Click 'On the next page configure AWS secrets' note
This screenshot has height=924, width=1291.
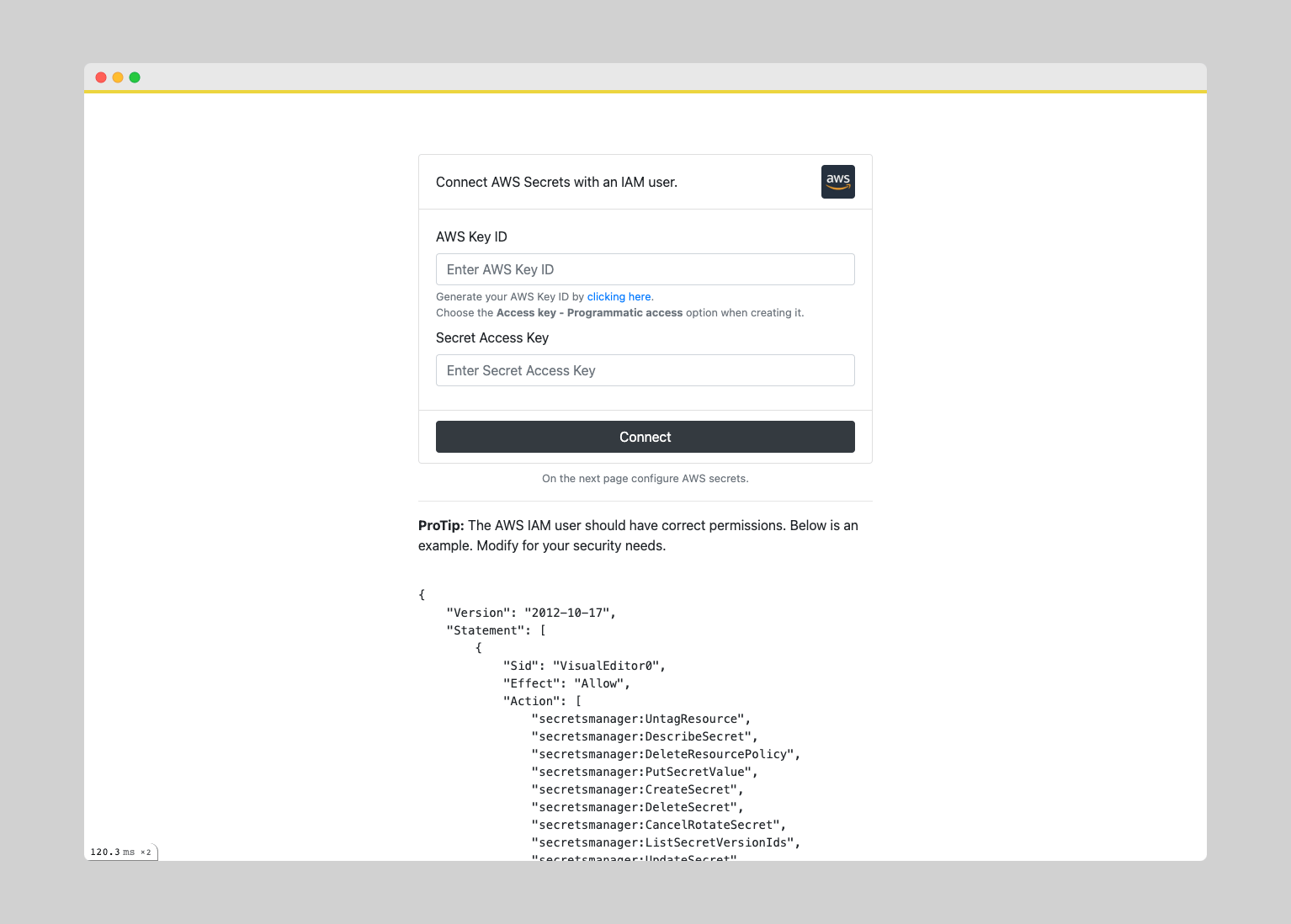pos(645,479)
